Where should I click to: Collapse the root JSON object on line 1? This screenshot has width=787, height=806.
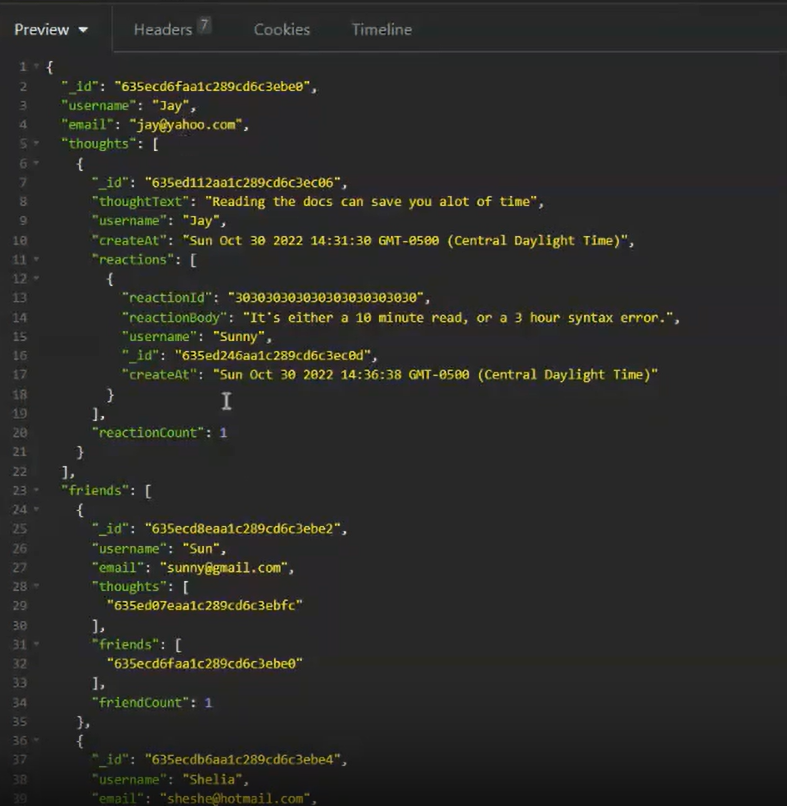(37, 67)
